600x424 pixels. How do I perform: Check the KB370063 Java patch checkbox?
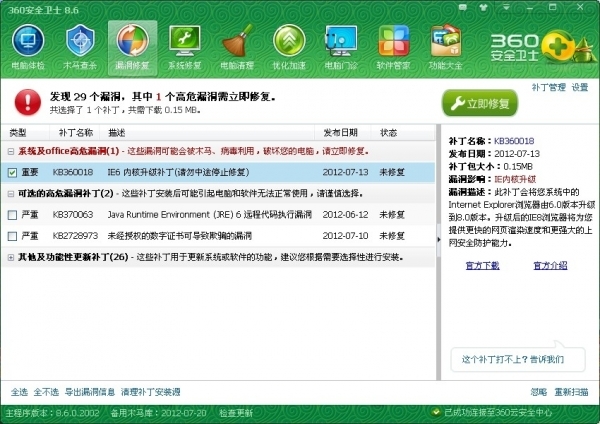pyautogui.click(x=12, y=214)
